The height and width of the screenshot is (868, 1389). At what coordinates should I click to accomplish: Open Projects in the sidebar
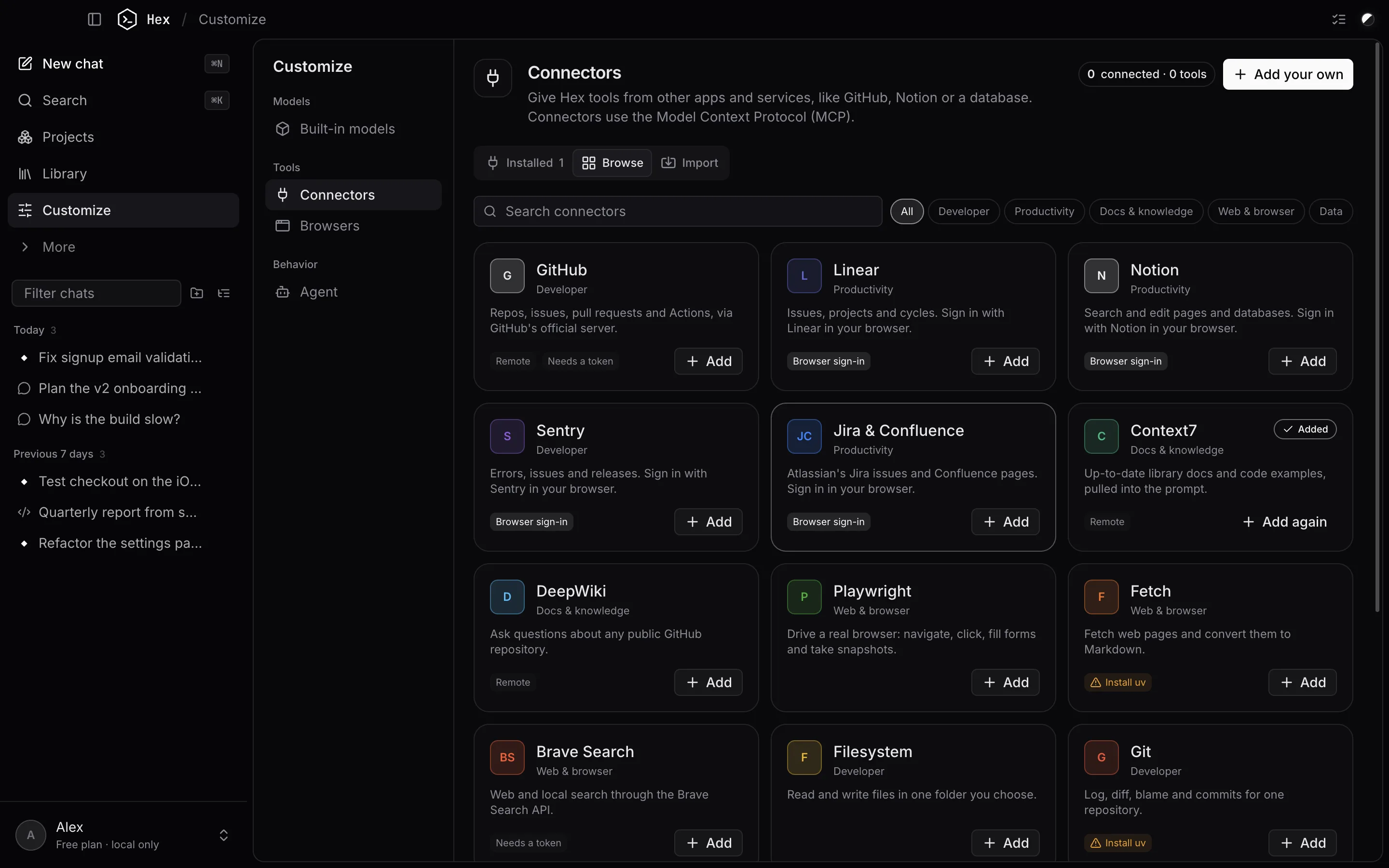click(123, 137)
